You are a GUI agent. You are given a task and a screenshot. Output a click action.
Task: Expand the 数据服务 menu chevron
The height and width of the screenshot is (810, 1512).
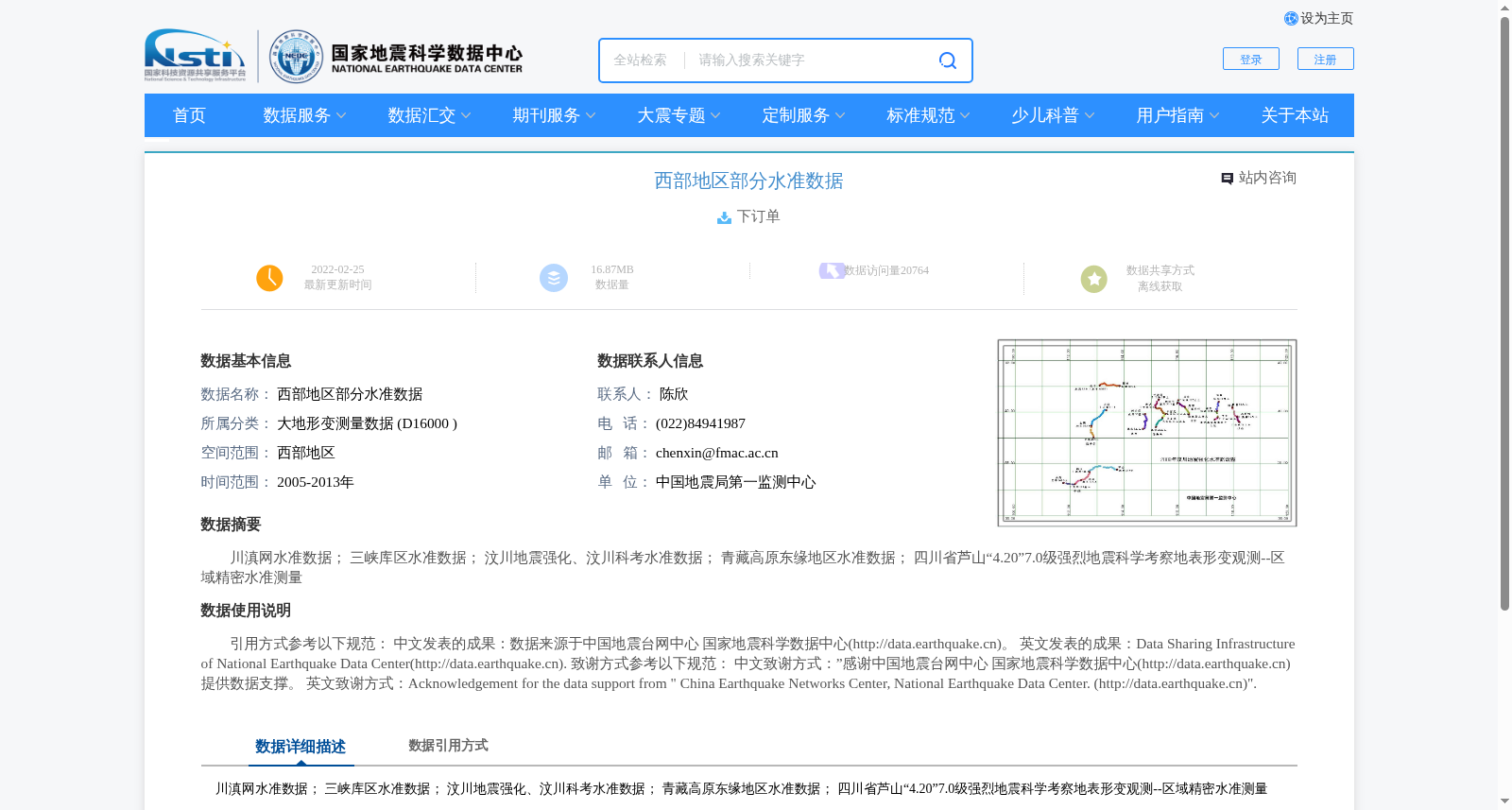pyautogui.click(x=341, y=115)
